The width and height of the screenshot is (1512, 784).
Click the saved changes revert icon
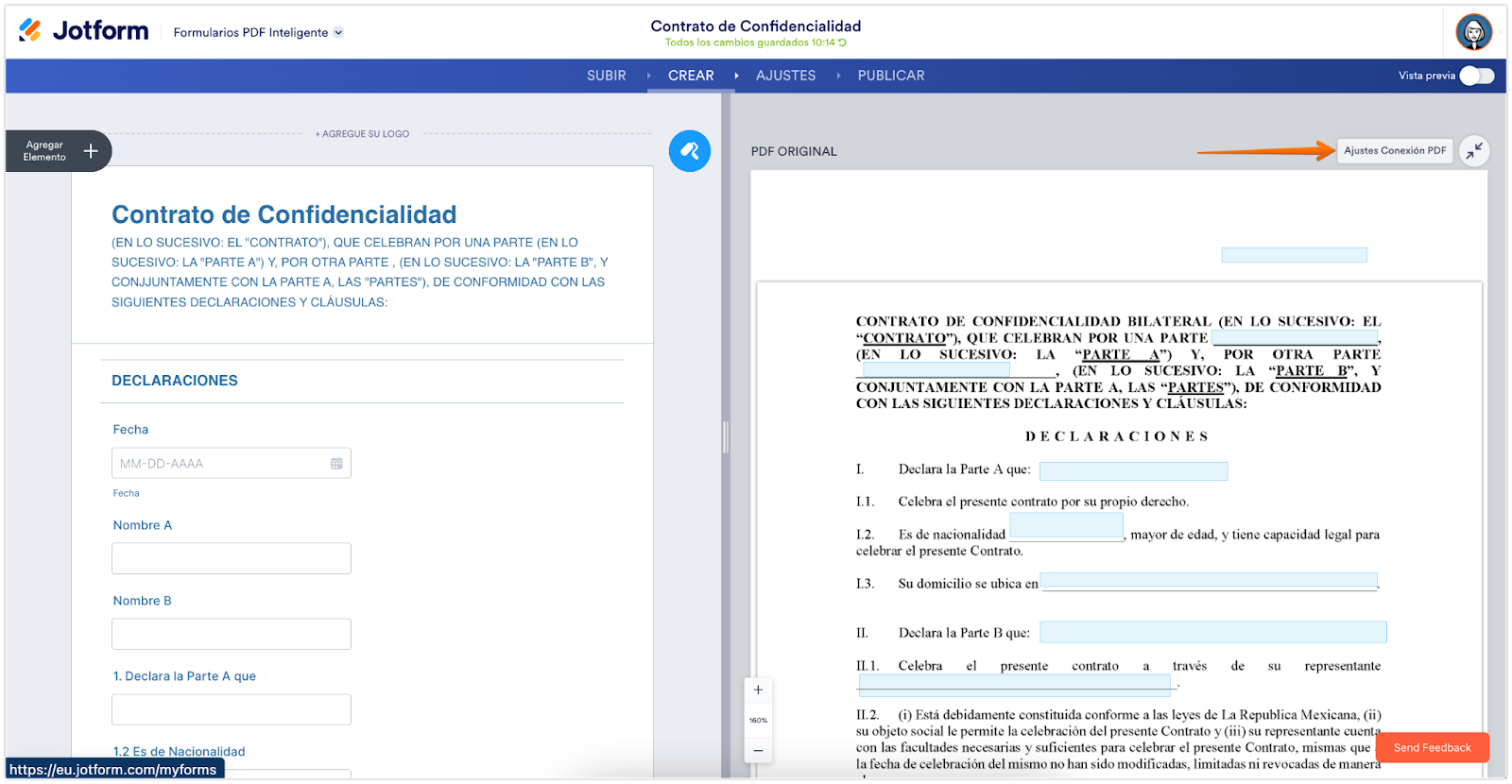click(842, 43)
